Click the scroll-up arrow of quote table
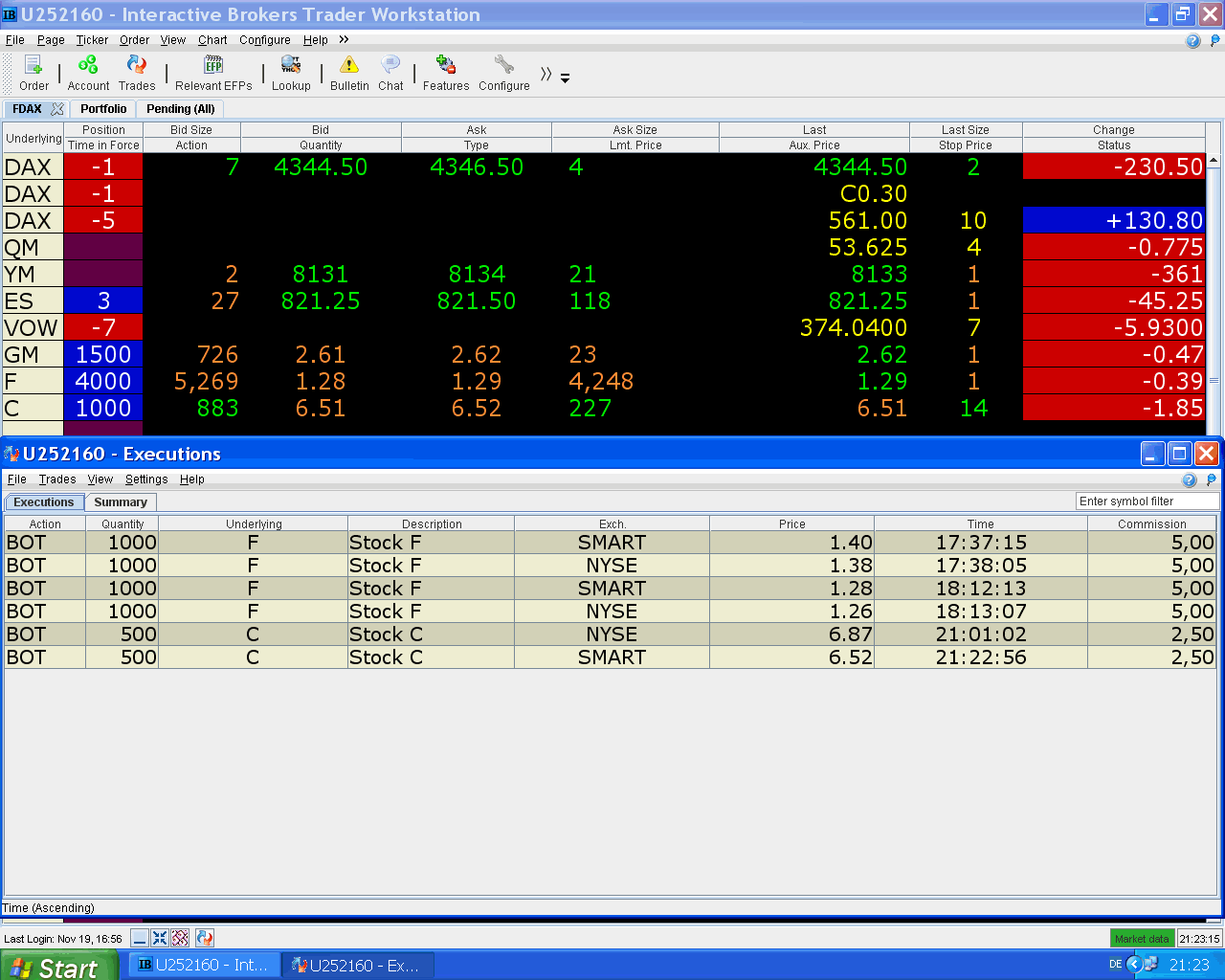Image resolution: width=1225 pixels, height=980 pixels. [1214, 161]
